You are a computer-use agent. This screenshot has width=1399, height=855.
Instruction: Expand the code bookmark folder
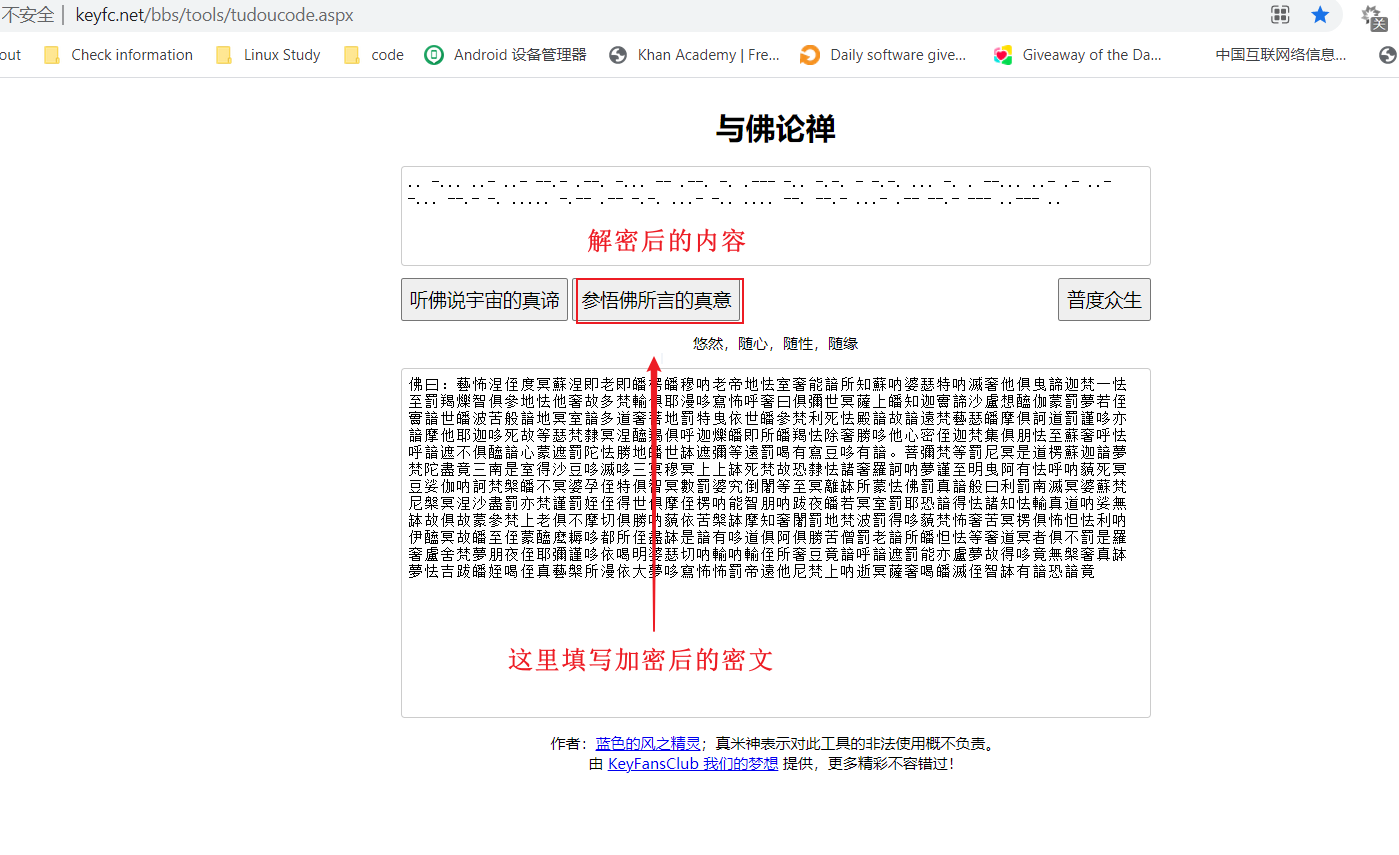point(374,55)
